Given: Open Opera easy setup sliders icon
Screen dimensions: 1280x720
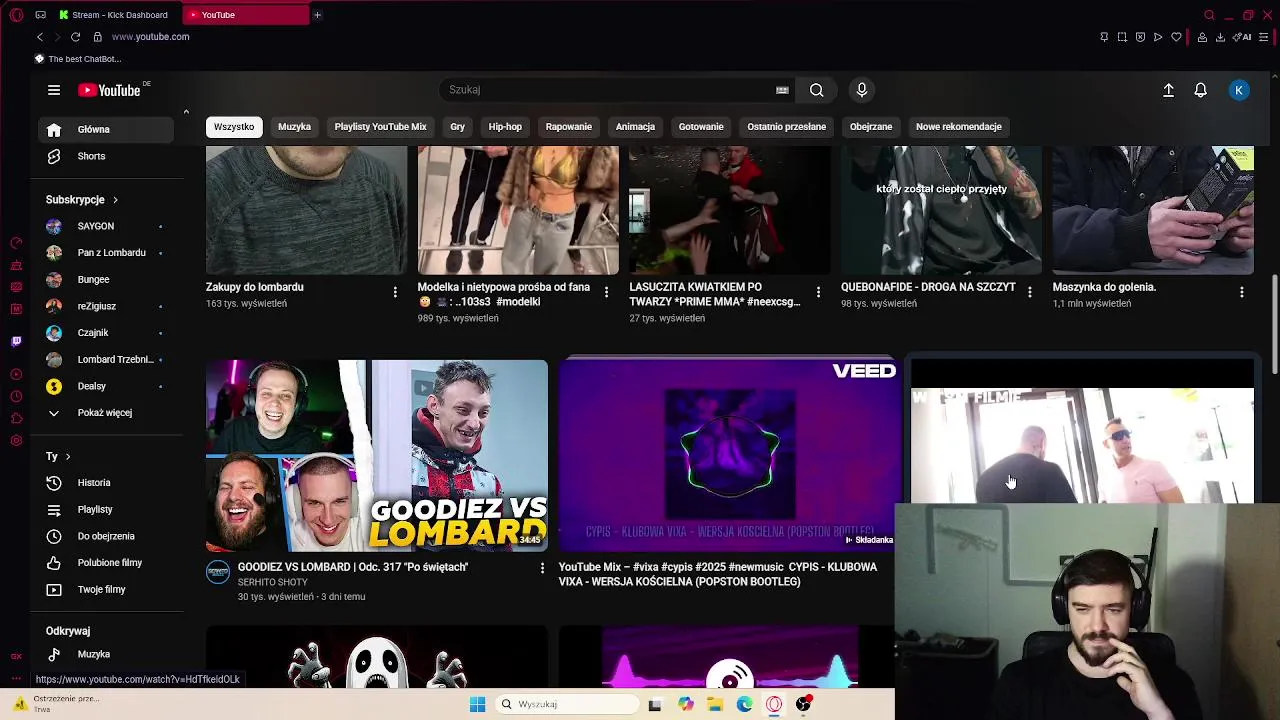Looking at the screenshot, I should [1264, 37].
